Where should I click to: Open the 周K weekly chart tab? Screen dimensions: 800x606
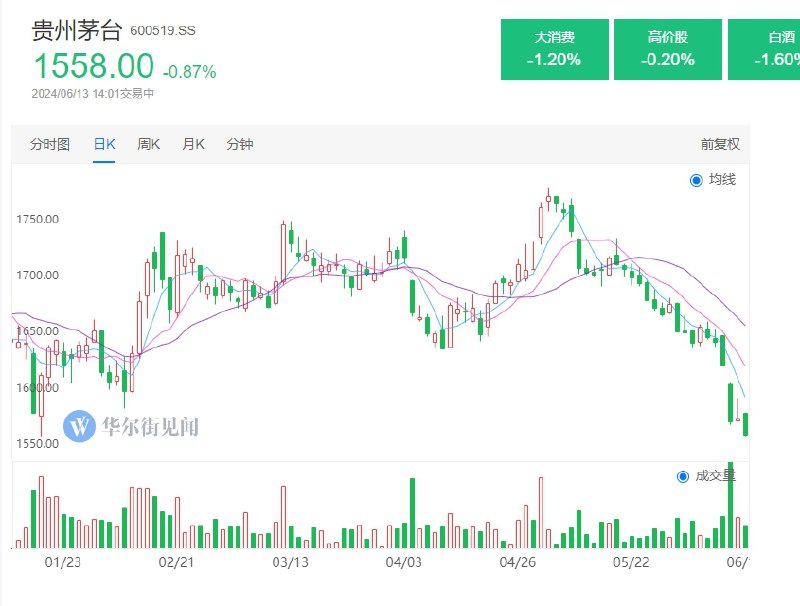point(148,144)
